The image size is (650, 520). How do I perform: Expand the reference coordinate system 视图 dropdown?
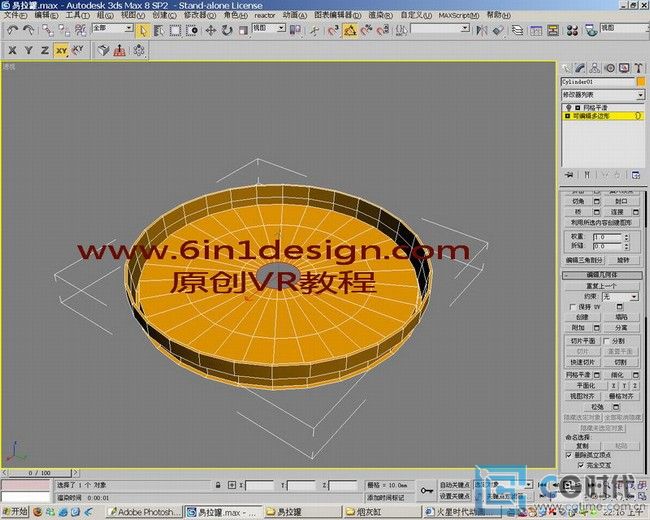(x=281, y=28)
